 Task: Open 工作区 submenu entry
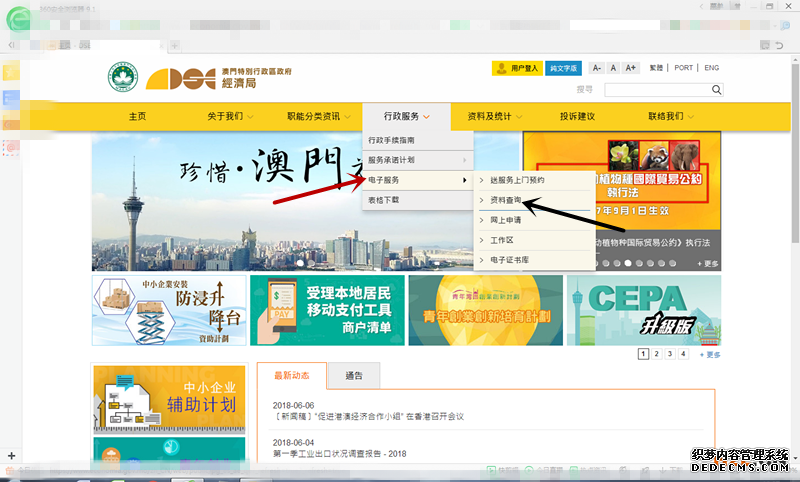click(x=534, y=240)
